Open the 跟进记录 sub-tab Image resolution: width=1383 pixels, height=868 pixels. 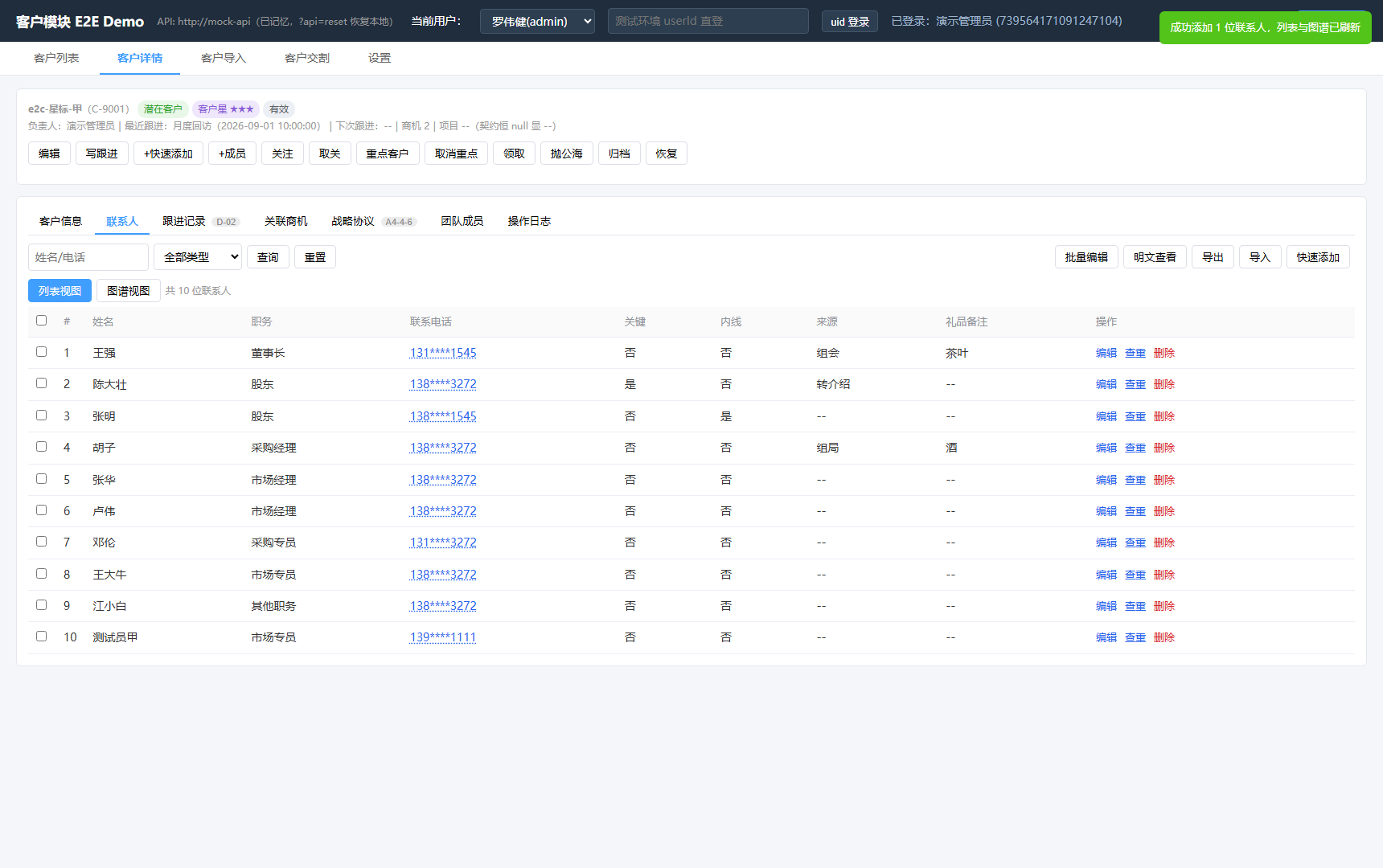[184, 221]
